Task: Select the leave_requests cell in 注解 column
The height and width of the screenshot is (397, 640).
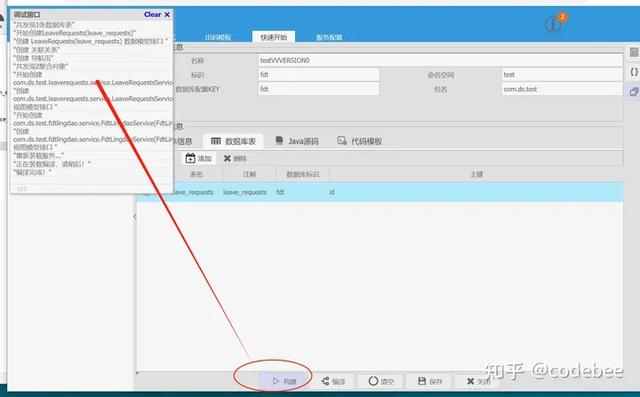Action: point(245,192)
